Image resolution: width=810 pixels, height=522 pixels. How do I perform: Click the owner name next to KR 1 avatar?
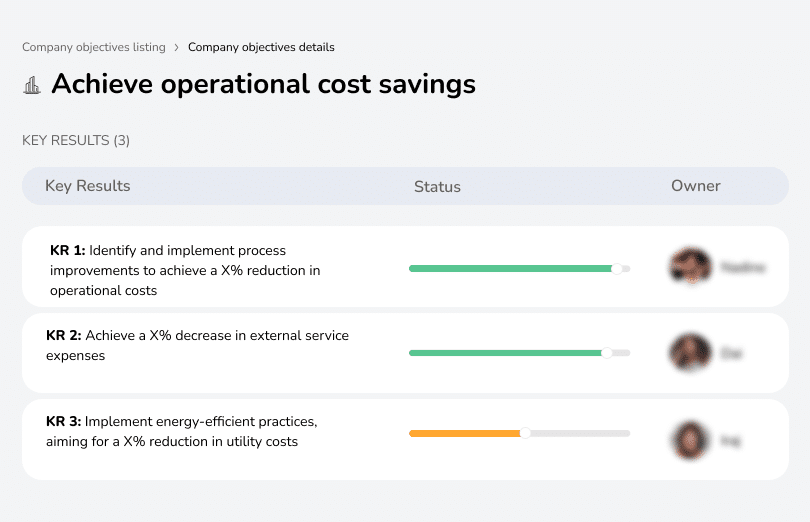(742, 268)
